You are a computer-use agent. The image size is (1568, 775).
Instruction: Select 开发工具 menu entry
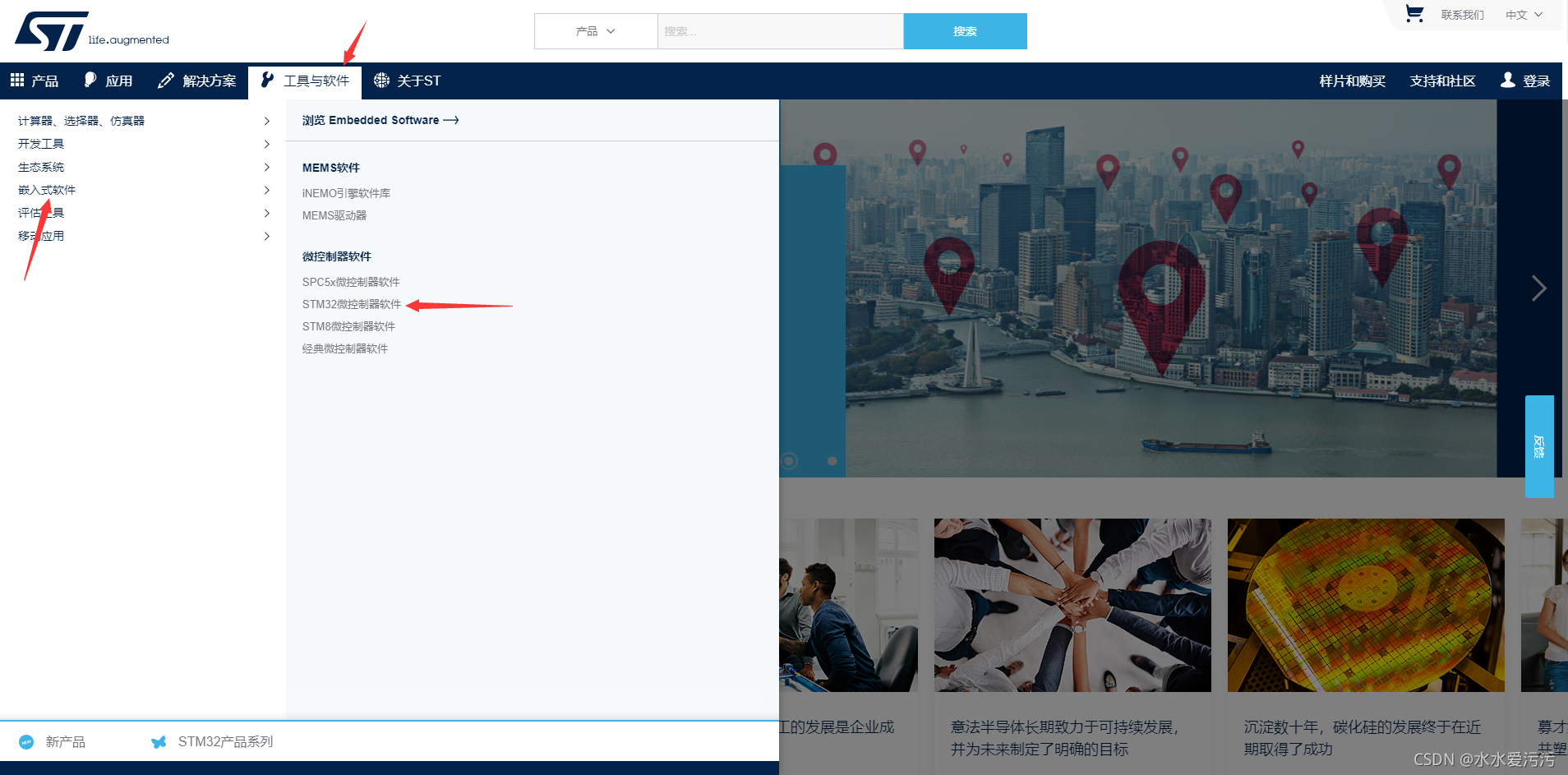coord(41,144)
